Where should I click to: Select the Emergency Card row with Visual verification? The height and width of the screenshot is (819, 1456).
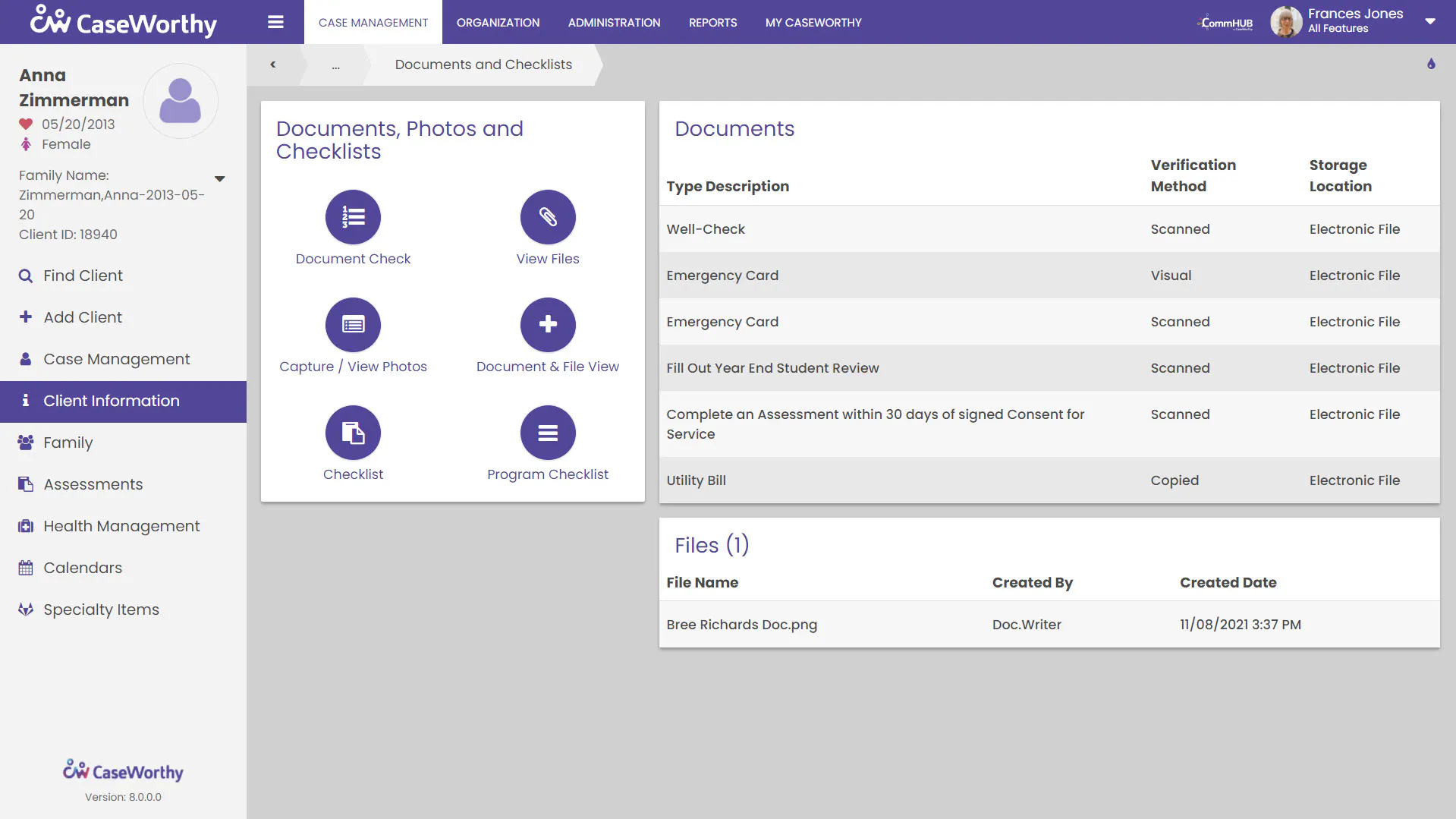tap(1049, 276)
